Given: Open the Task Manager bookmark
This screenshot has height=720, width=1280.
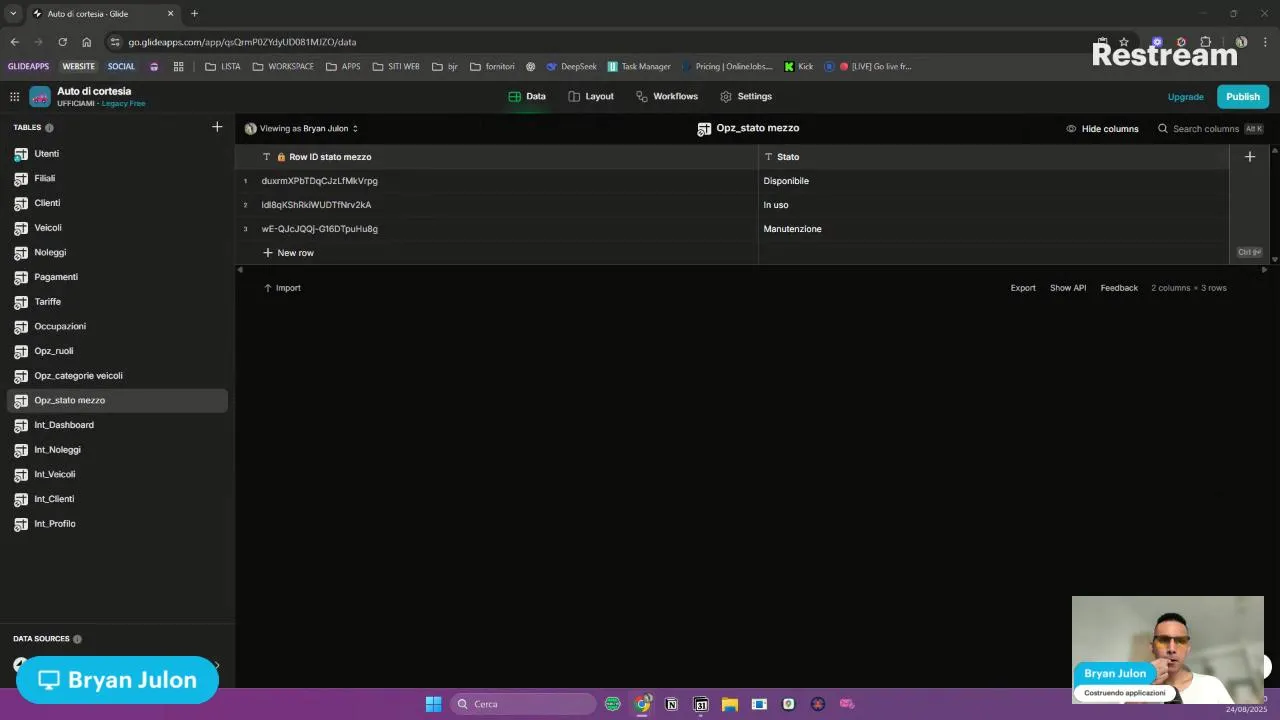Looking at the screenshot, I should point(639,67).
